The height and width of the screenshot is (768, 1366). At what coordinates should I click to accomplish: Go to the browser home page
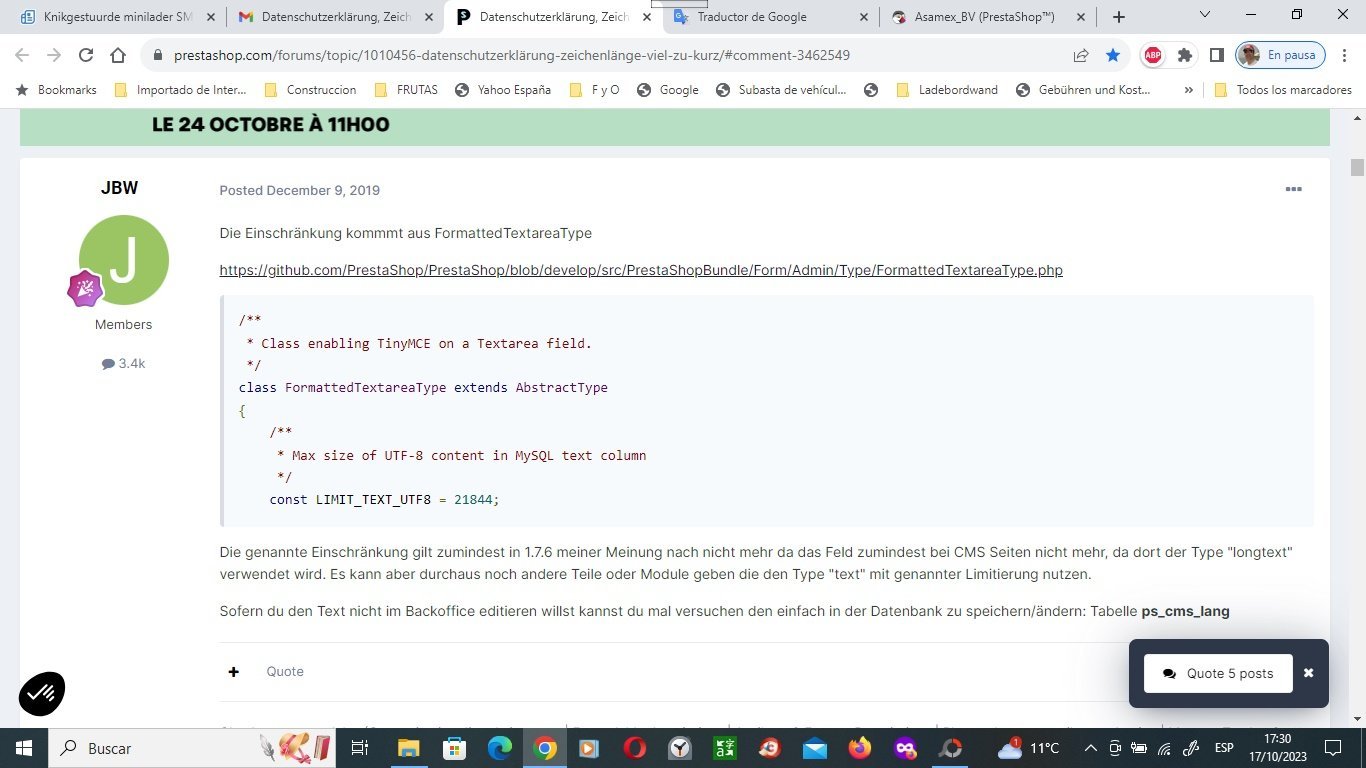coord(118,56)
